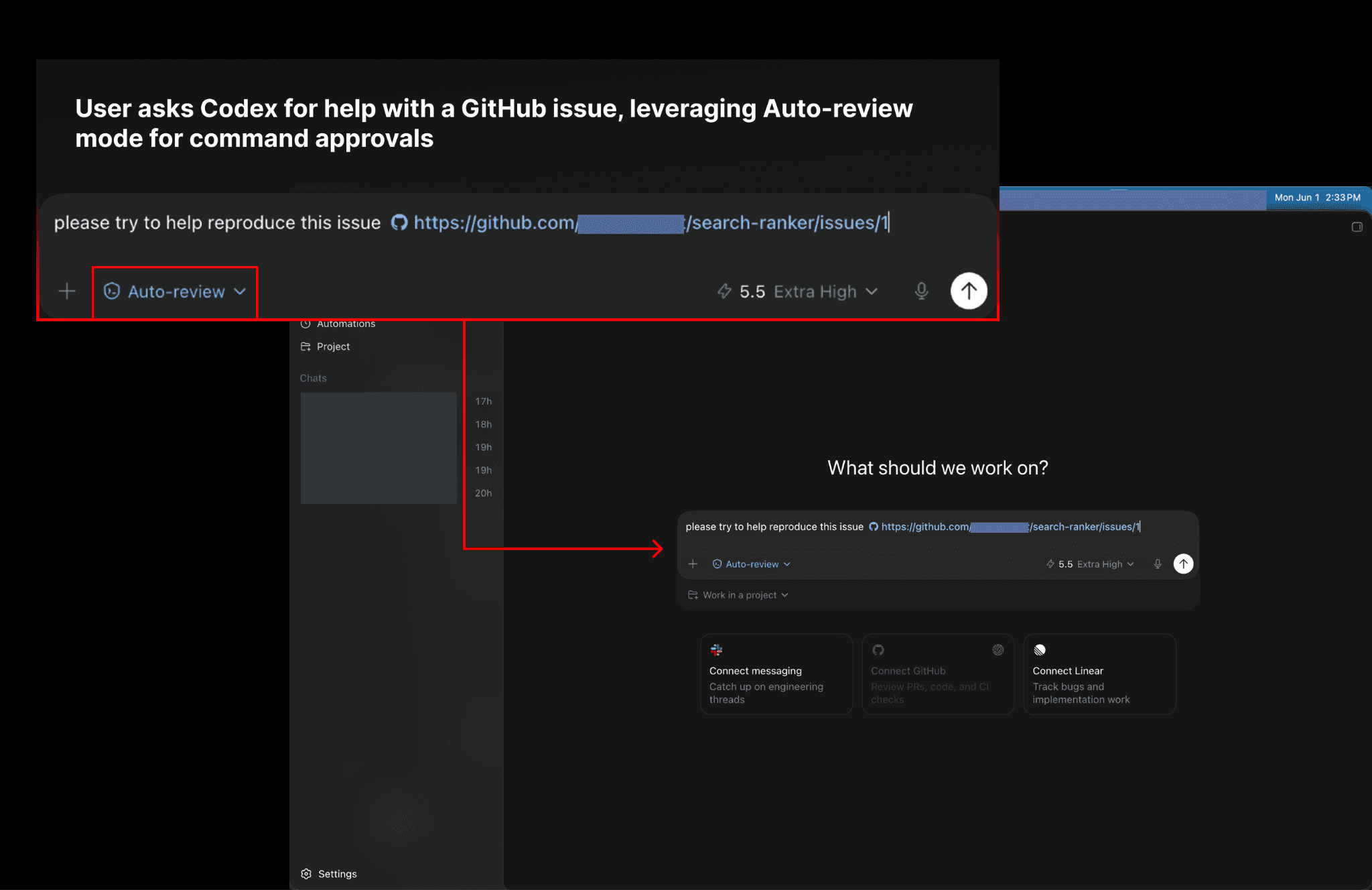Toggle the side panel icon at window's top right
The height and width of the screenshot is (890, 1372).
pyautogui.click(x=1357, y=227)
